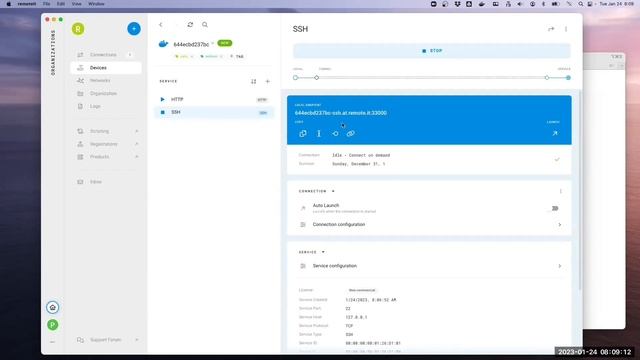The width and height of the screenshot is (640, 360).
Task: Open the dropdown beside device name 644ecbd237bc
Action: click(213, 44)
